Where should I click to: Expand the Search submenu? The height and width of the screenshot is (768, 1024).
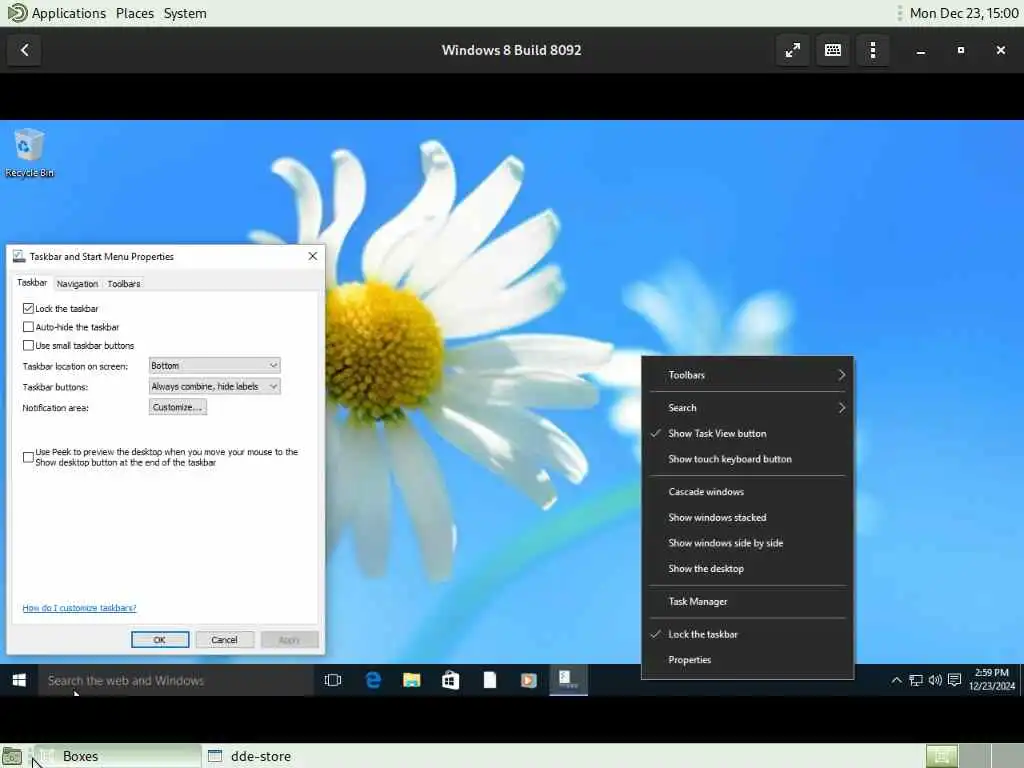pos(747,408)
